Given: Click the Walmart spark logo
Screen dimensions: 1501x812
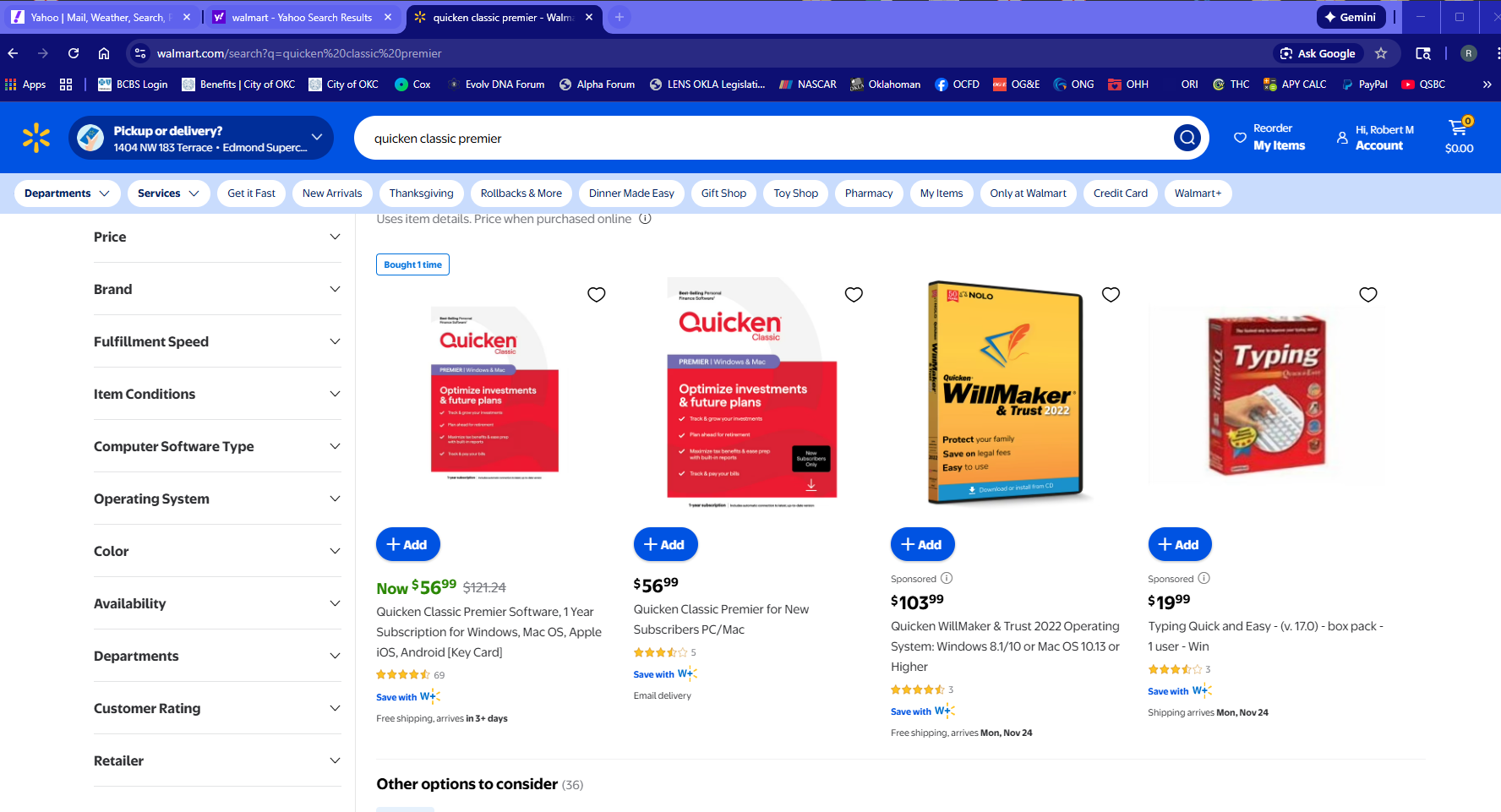Looking at the screenshot, I should pos(36,138).
